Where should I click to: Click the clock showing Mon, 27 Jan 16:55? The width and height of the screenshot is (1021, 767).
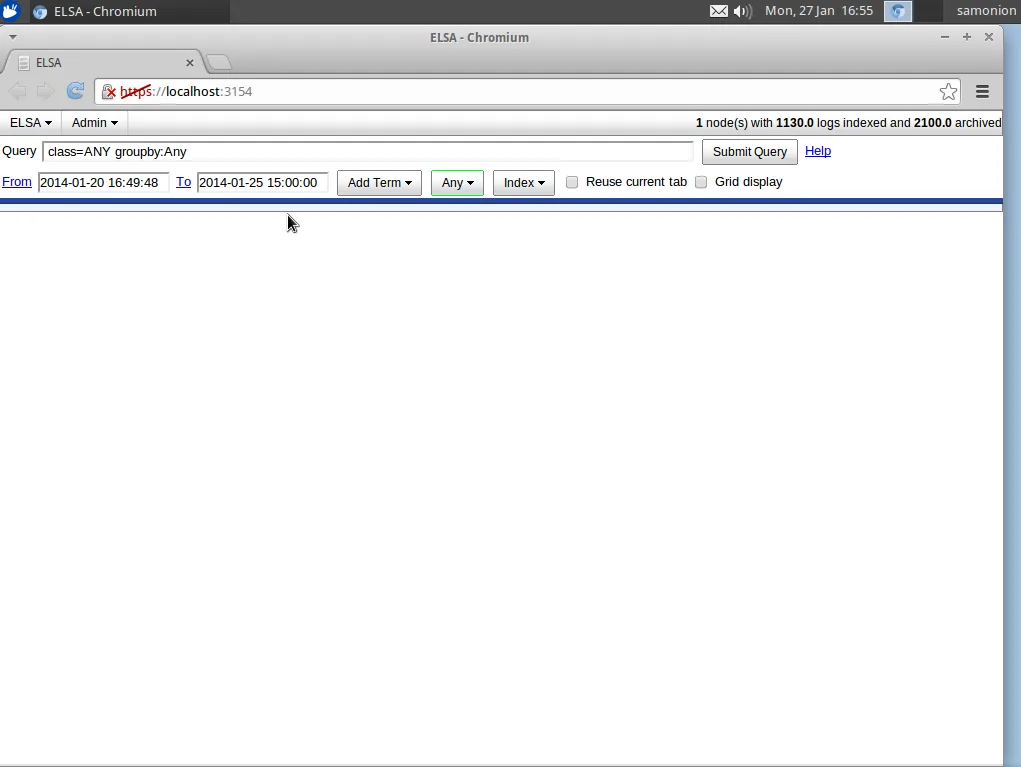(818, 11)
